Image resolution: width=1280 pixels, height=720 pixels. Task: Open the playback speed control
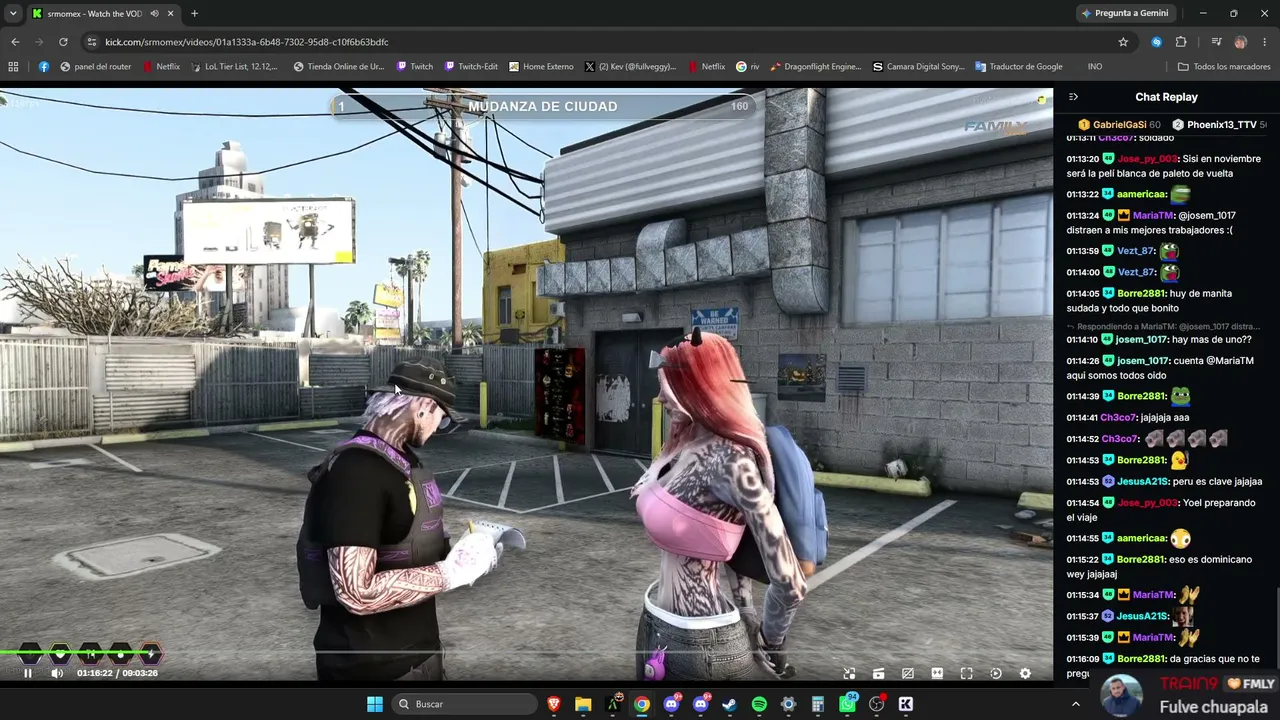(x=996, y=673)
